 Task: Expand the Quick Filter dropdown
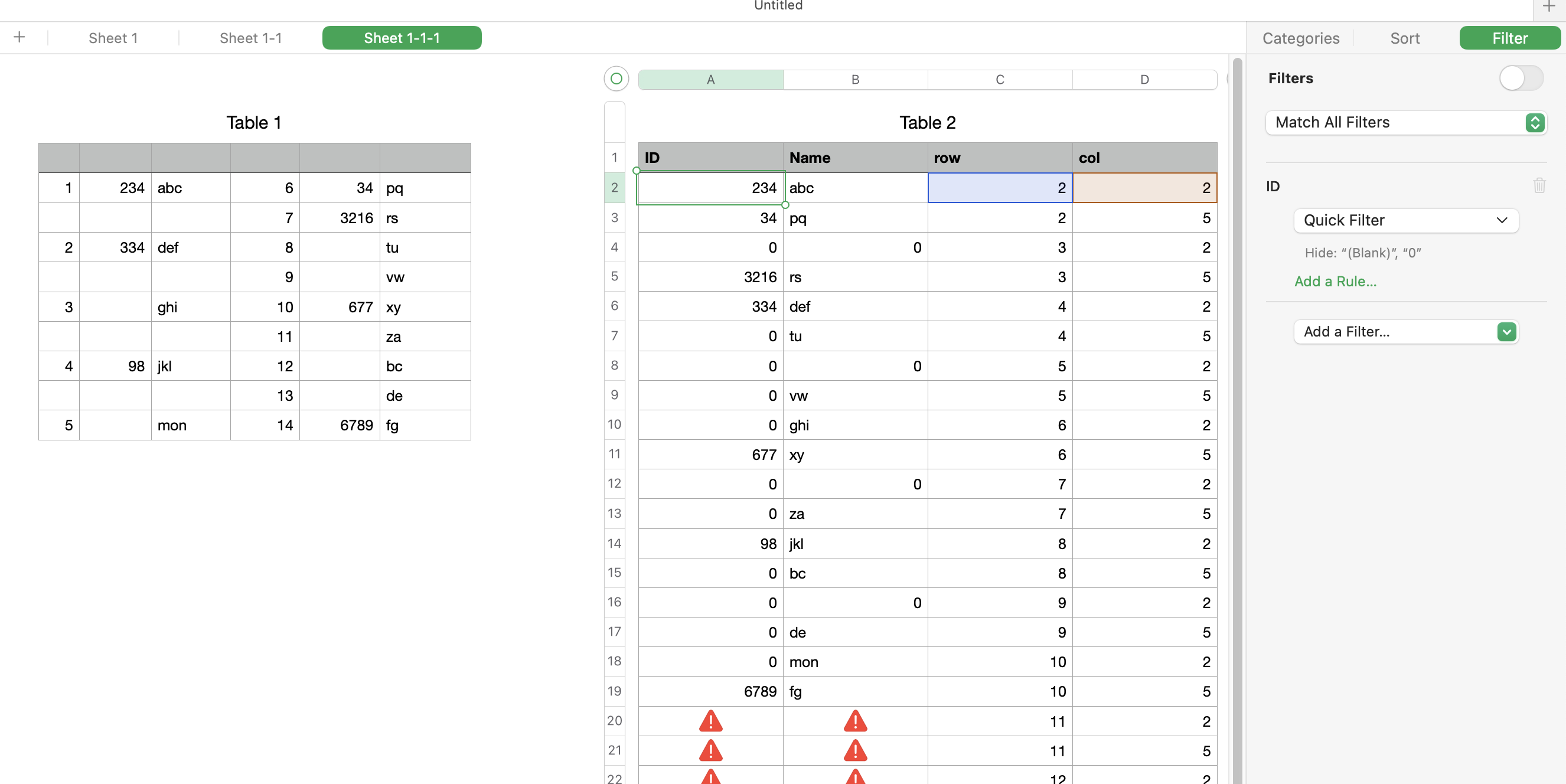pos(1405,220)
